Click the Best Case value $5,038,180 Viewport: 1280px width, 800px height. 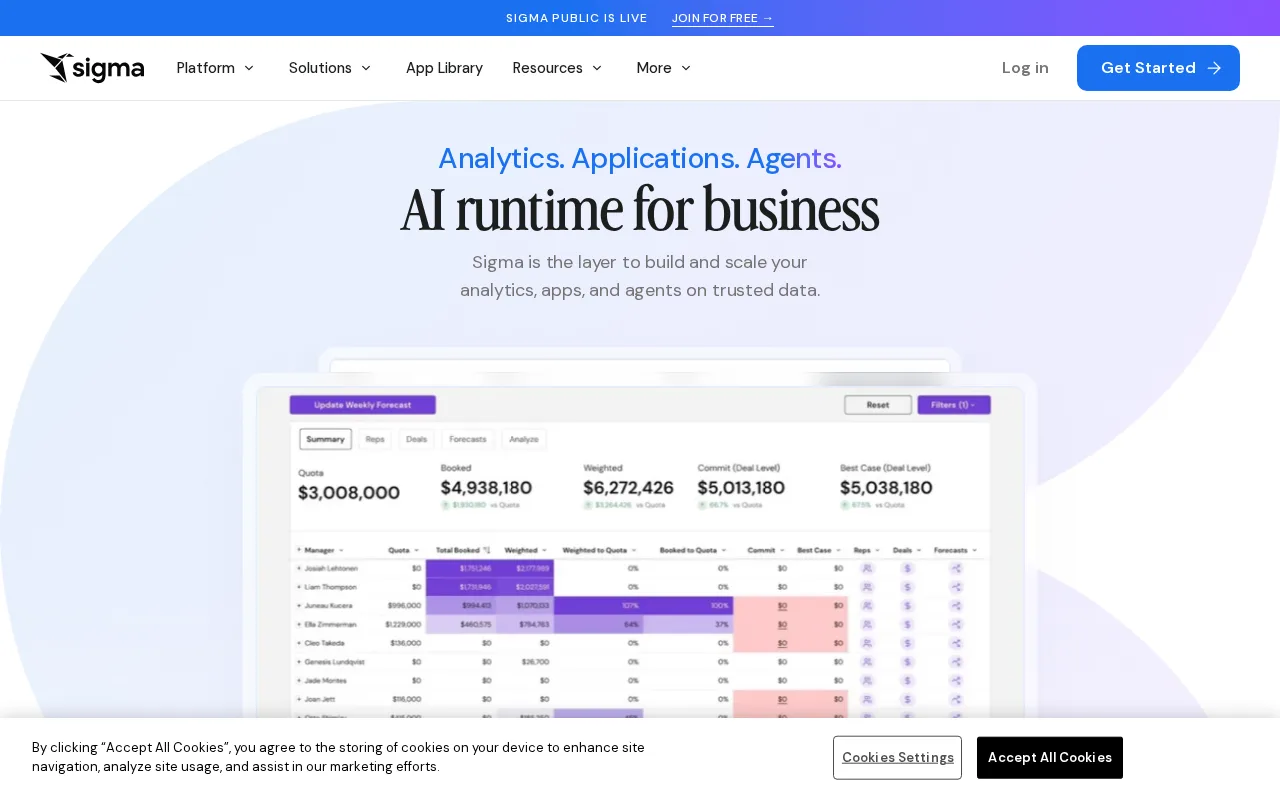click(x=886, y=488)
